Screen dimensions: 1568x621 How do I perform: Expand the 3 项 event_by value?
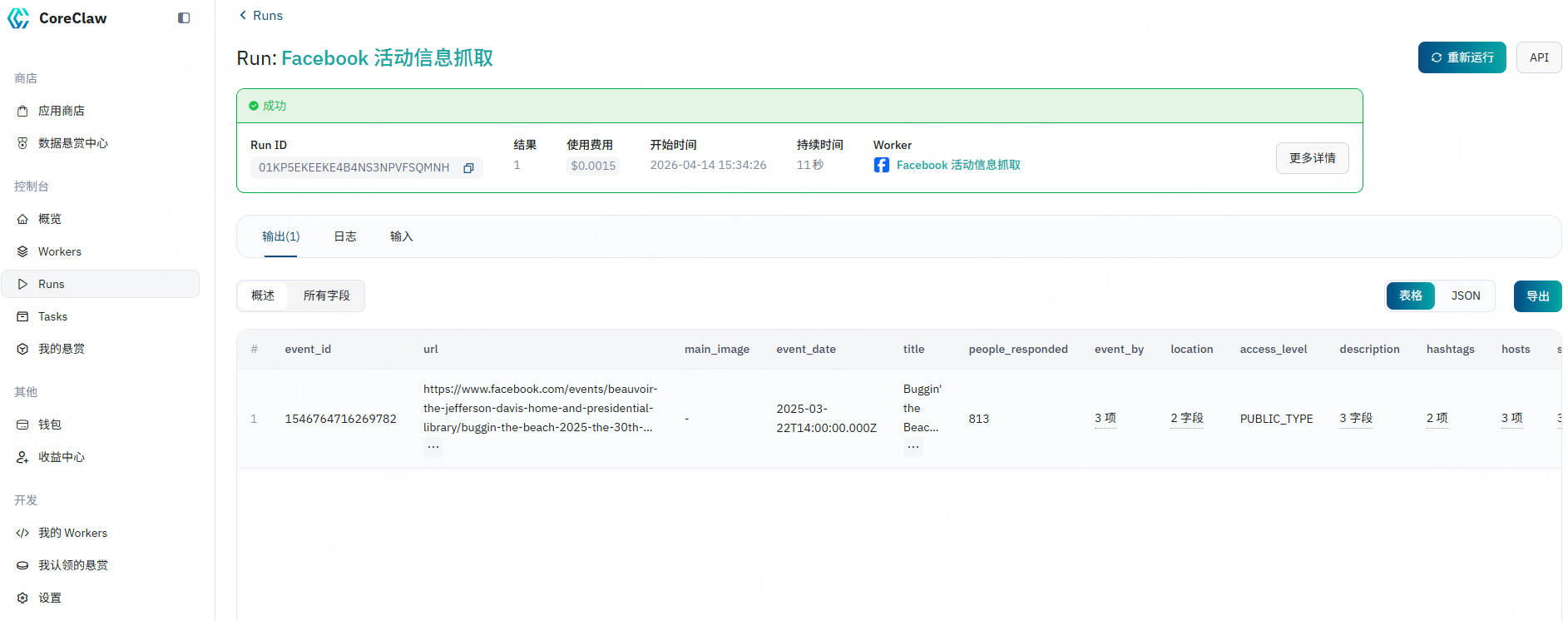1105,418
